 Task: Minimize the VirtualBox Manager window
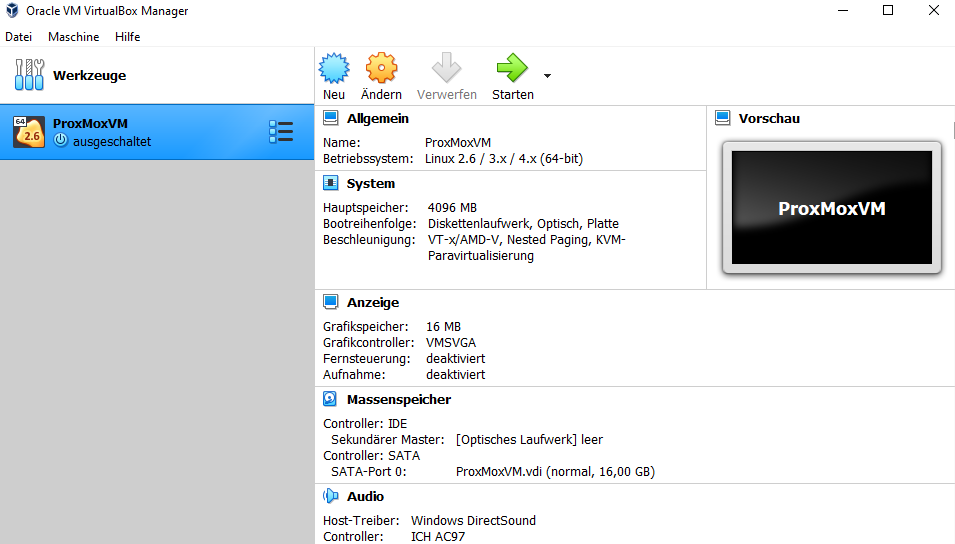(843, 10)
